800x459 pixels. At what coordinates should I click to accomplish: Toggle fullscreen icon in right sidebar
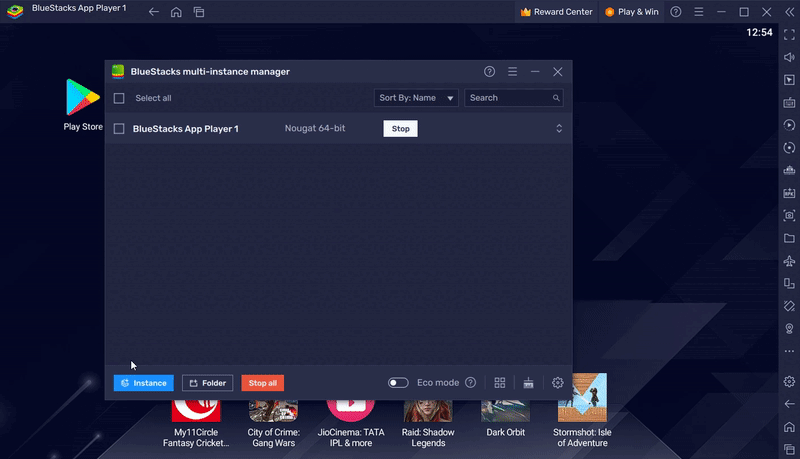(789, 35)
